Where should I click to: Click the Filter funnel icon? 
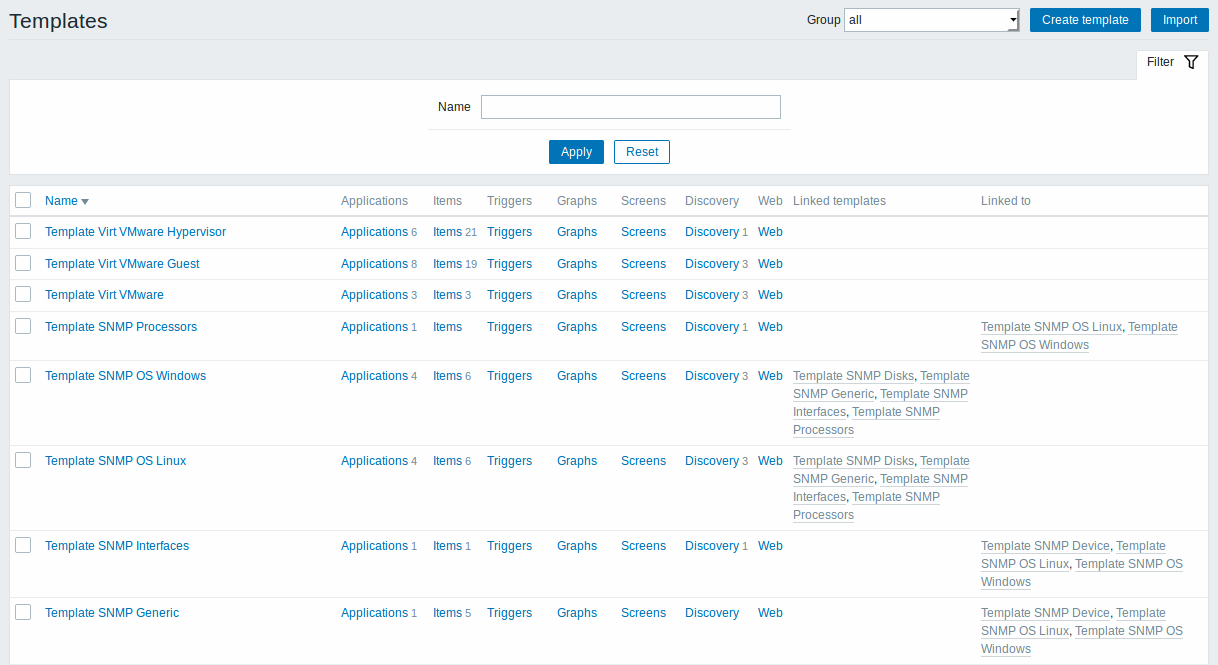pyautogui.click(x=1190, y=62)
